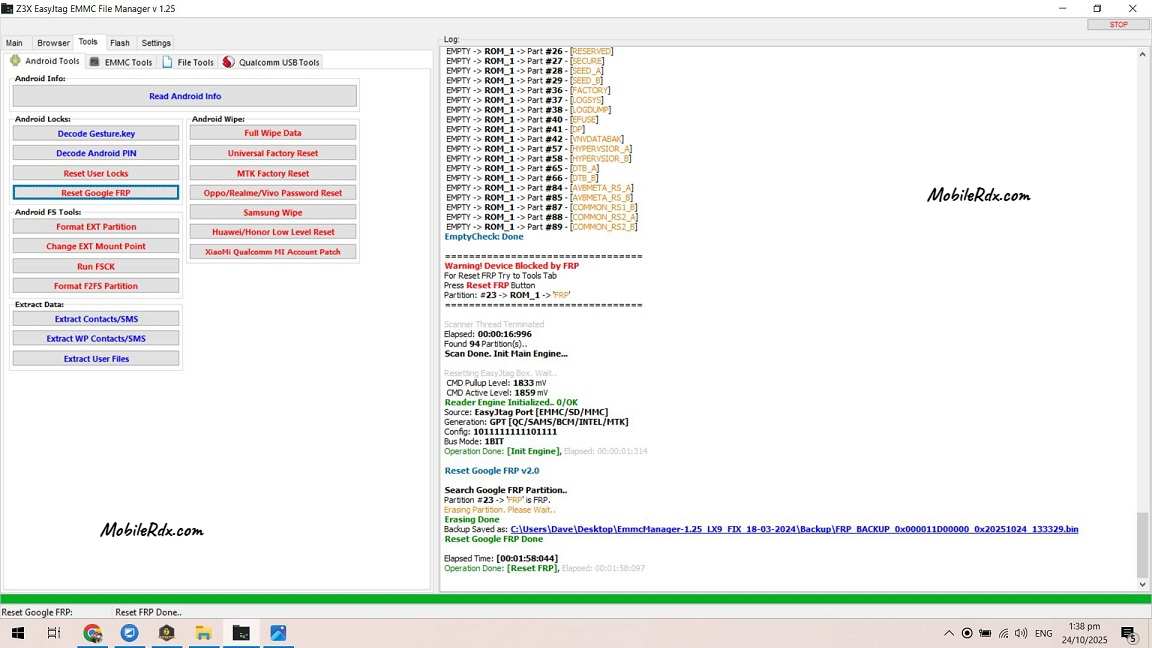Open the FRP backup file path link
Screen dimensions: 1152x648
point(794,529)
